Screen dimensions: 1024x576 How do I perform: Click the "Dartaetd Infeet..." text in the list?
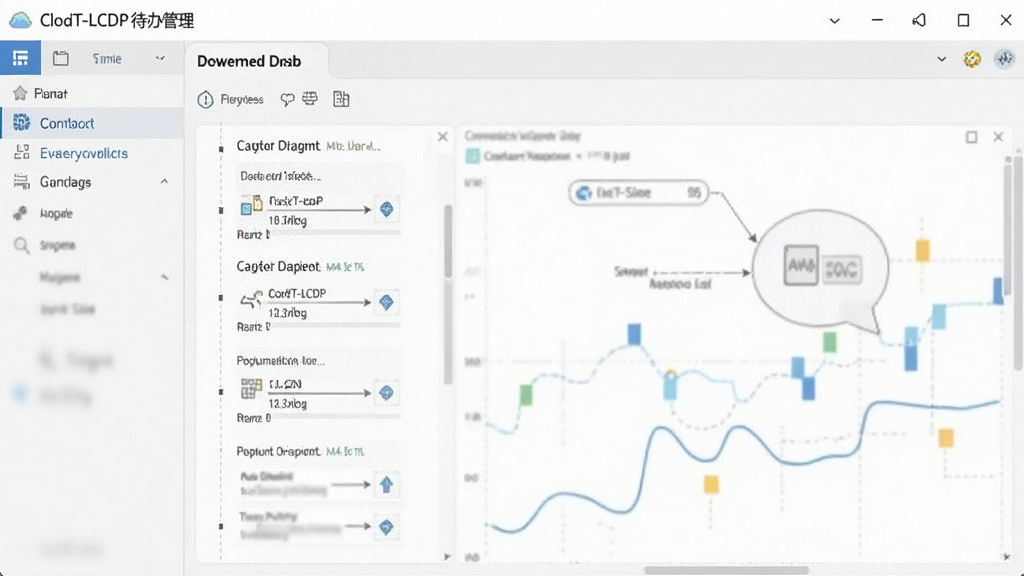[x=280, y=176]
